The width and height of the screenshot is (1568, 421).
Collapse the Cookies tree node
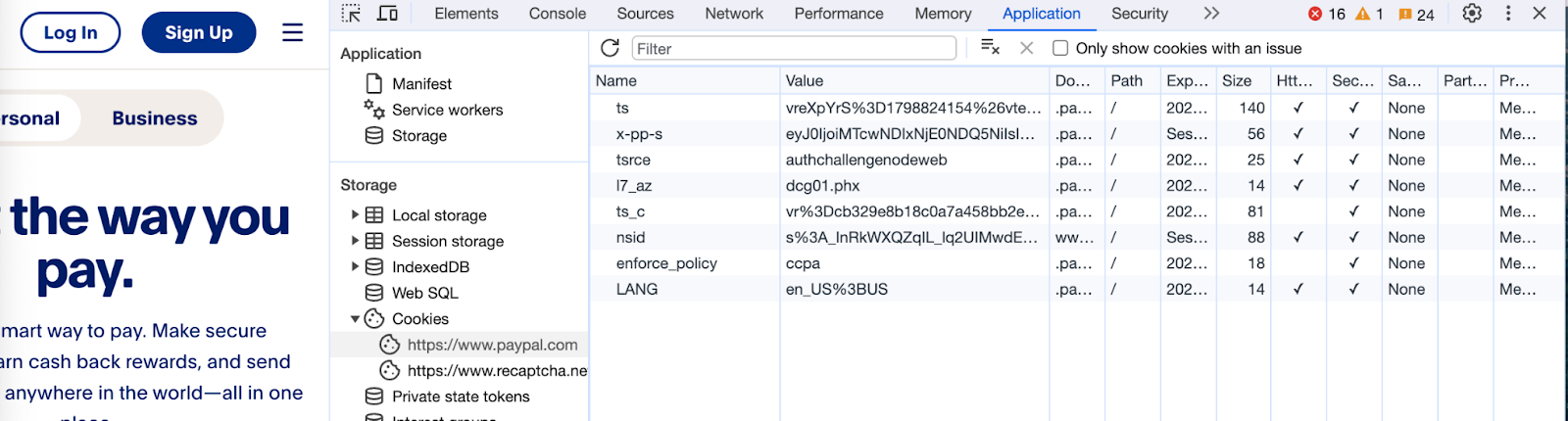(355, 318)
